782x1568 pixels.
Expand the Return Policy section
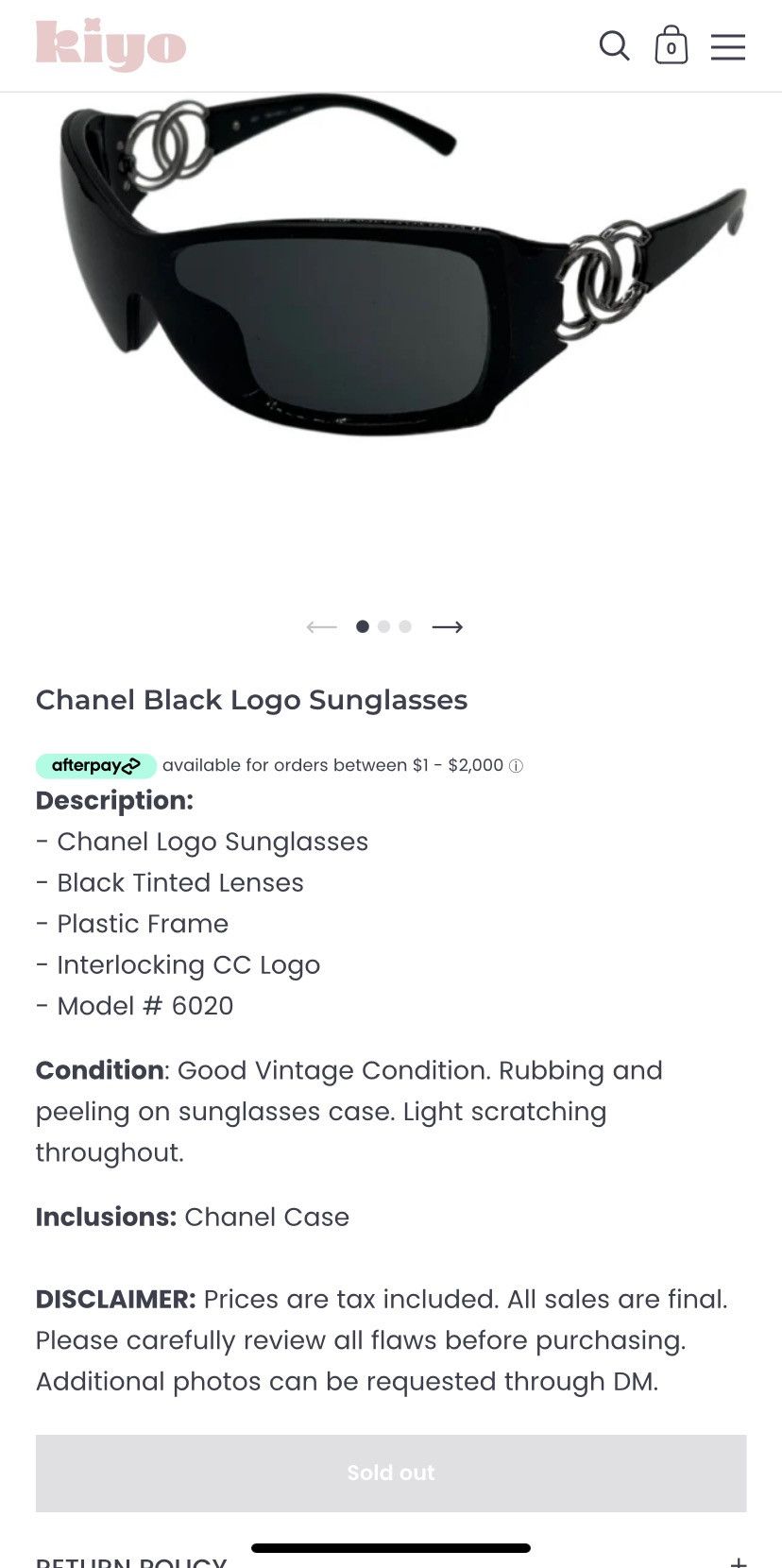[738, 1560]
